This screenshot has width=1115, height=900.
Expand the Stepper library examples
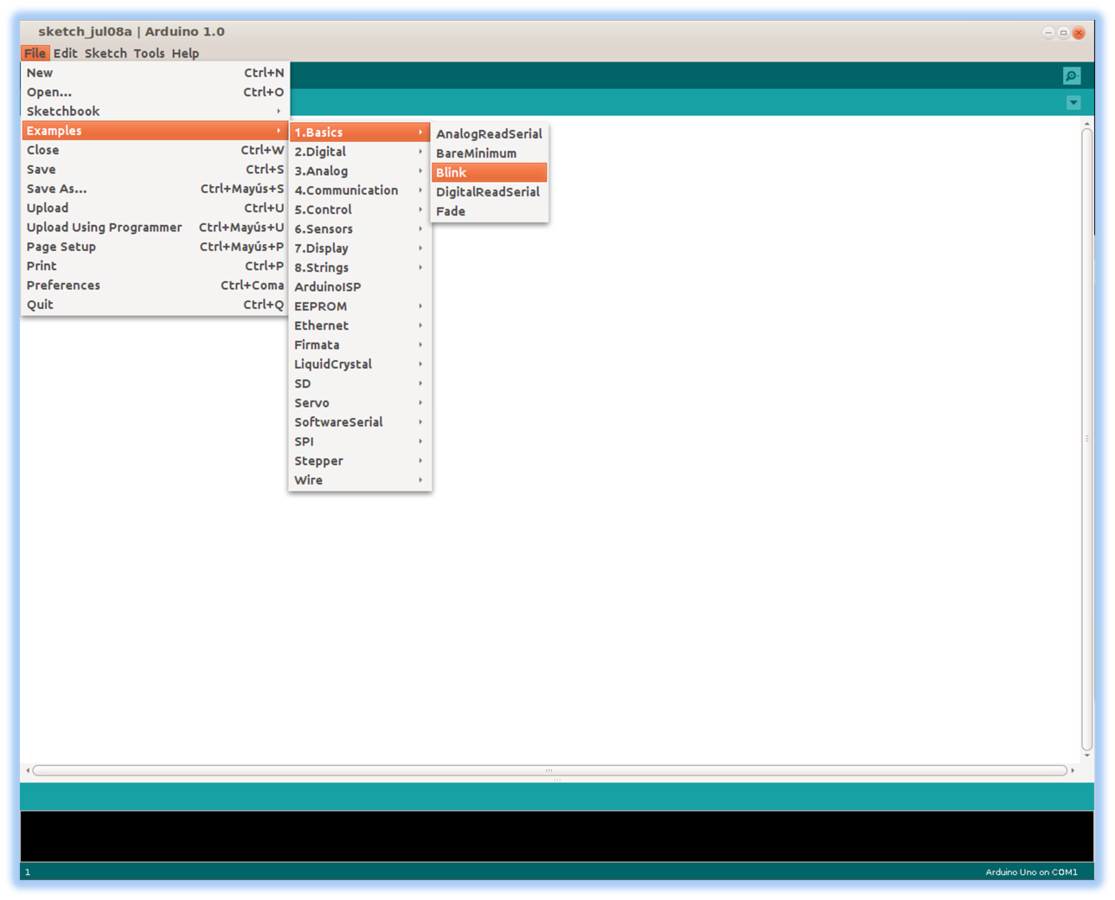[x=360, y=460]
